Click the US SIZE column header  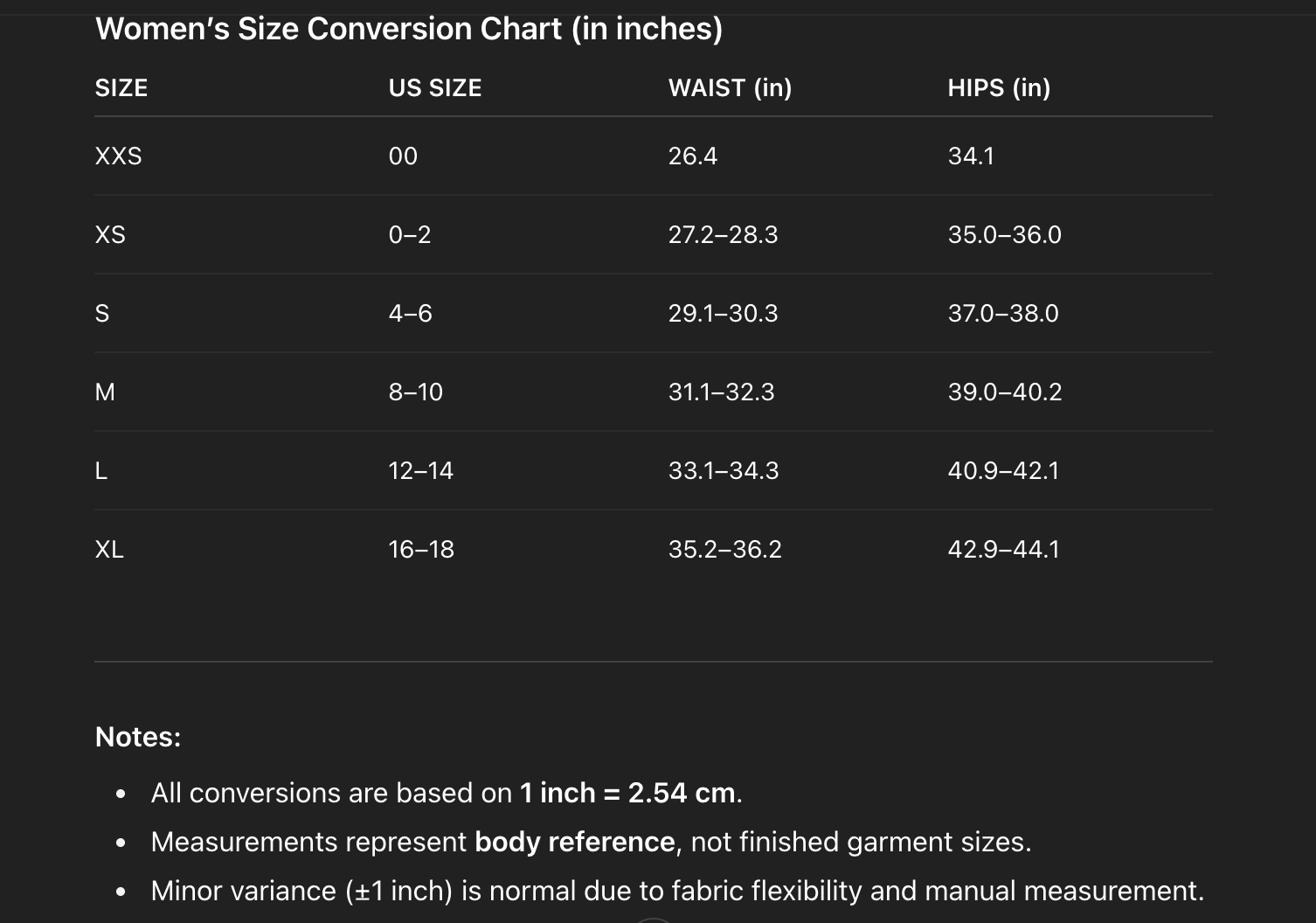(x=435, y=88)
